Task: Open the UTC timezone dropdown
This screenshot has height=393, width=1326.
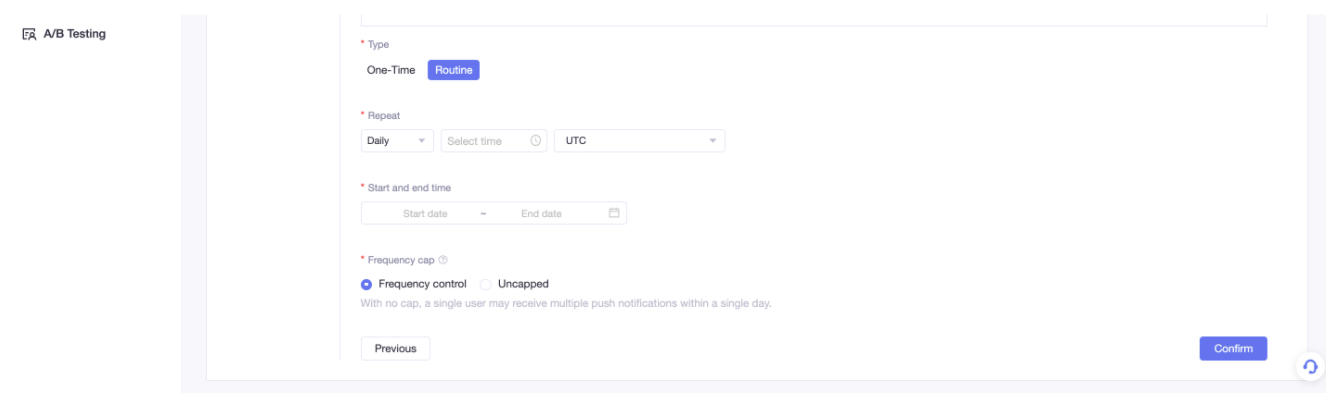Action: pos(639,141)
